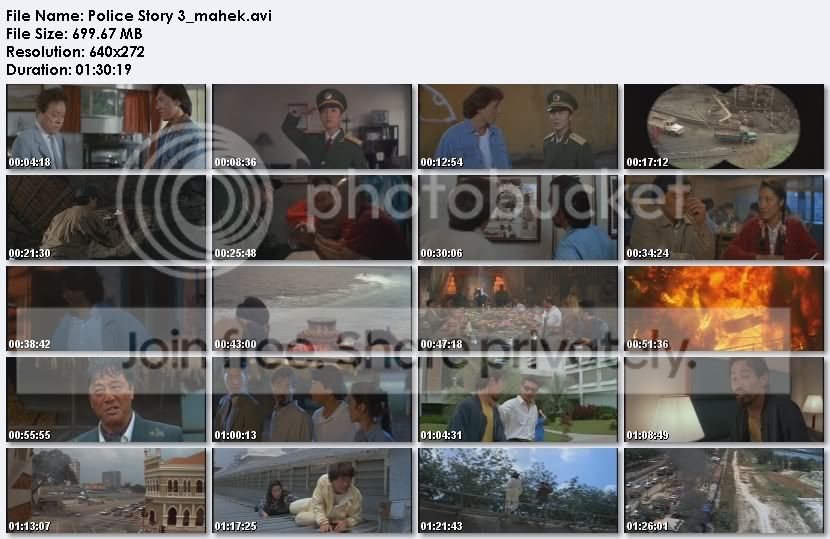Viewport: 830px width, 539px height.
Task: Select the group scene thumbnail at 01:00:13
Action: tap(312, 400)
